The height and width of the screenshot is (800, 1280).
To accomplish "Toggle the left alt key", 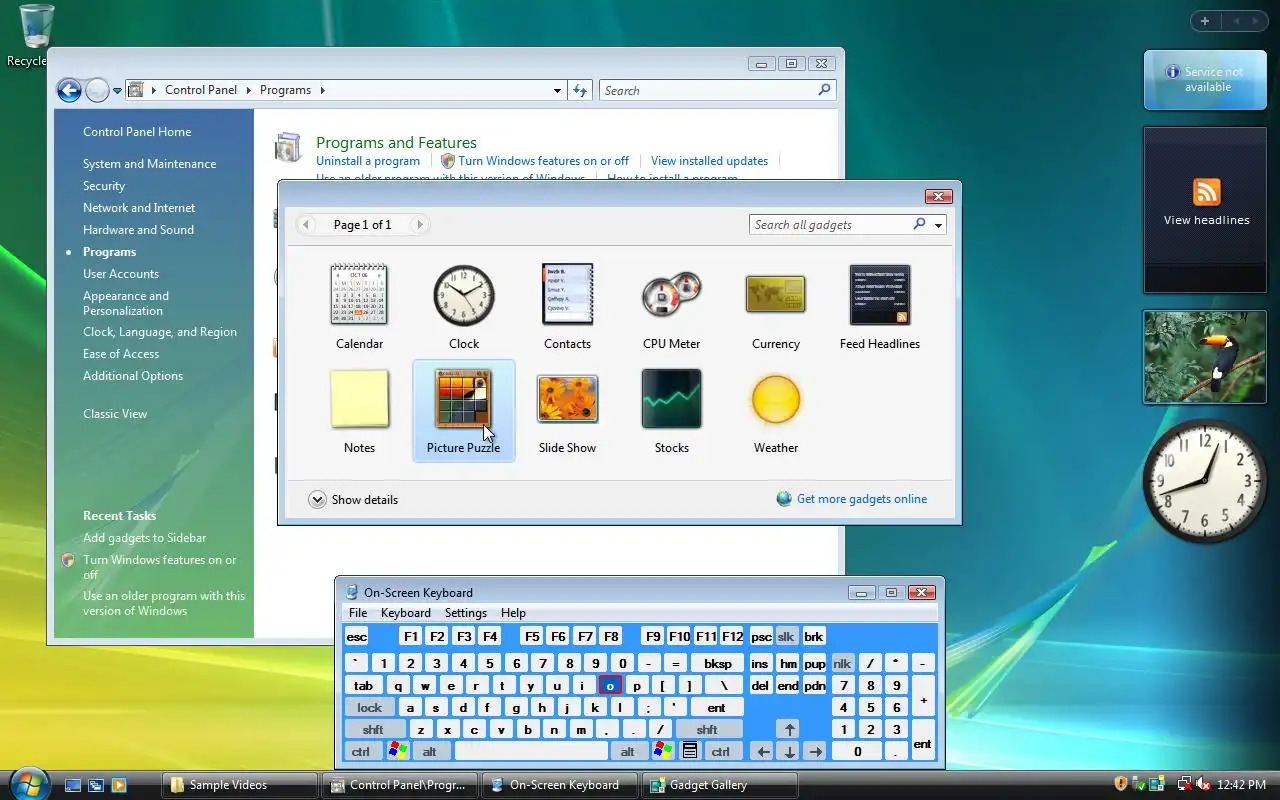I will coord(430,752).
